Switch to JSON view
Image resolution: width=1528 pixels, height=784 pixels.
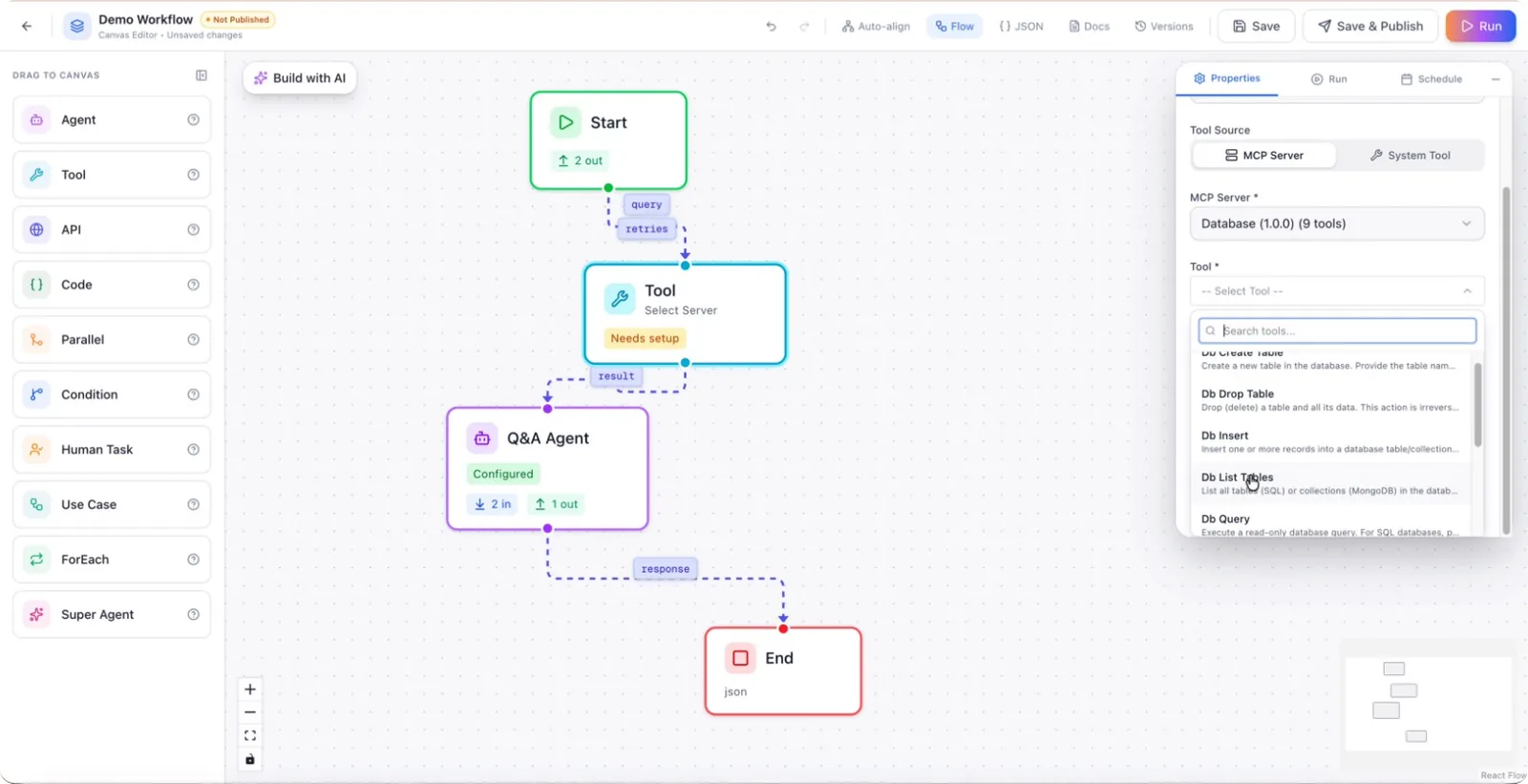coord(1021,27)
